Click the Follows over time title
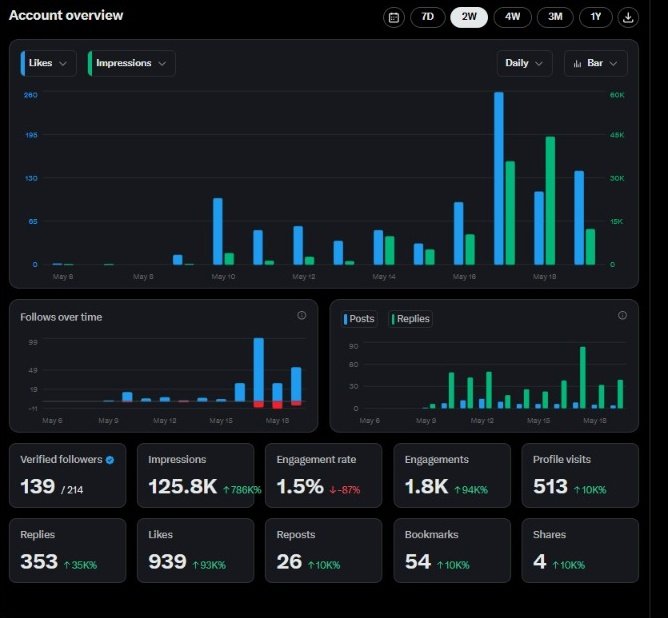Viewport: 668px width, 618px height. [61, 317]
